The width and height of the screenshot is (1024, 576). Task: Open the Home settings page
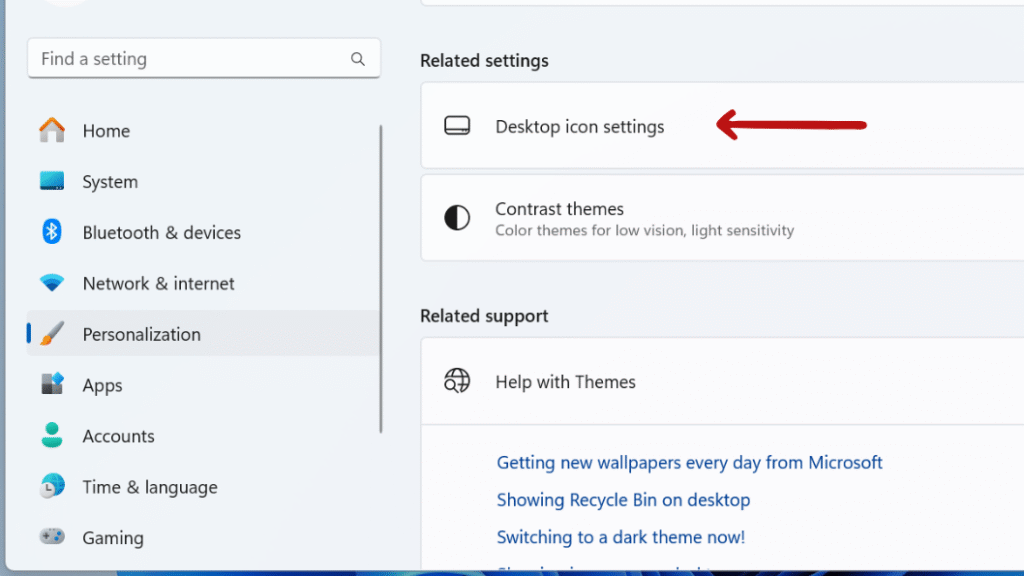coord(202,131)
